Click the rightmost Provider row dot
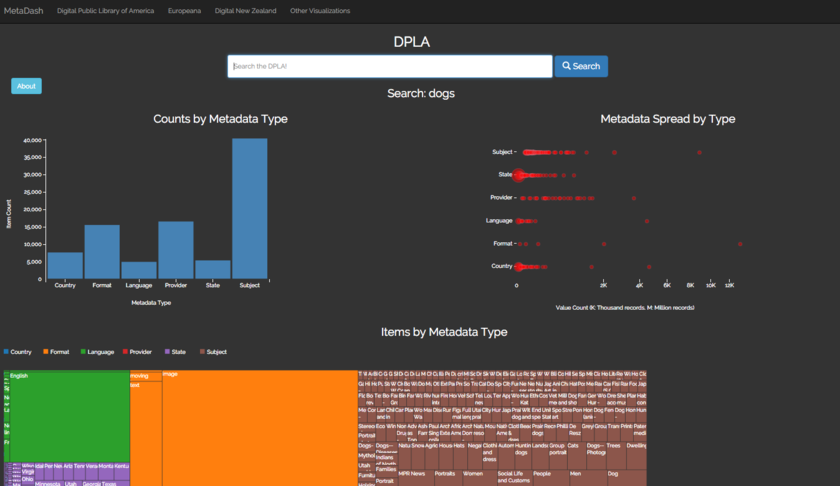This screenshot has height=486, width=840. pyautogui.click(x=634, y=198)
